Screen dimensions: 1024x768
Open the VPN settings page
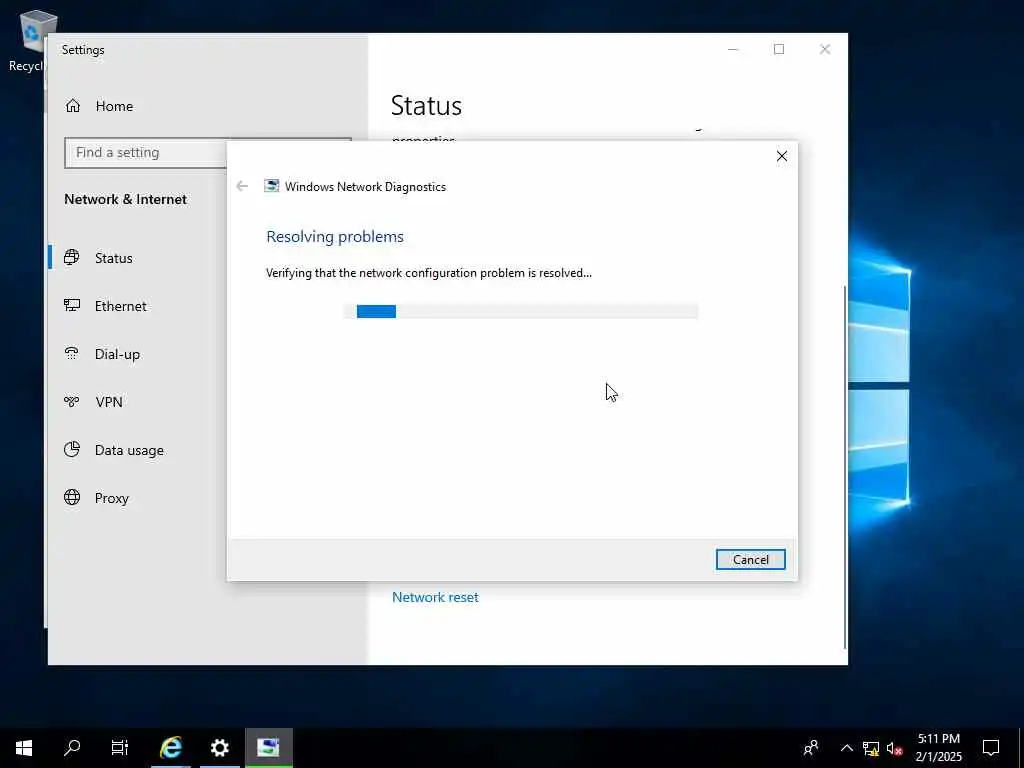108,402
